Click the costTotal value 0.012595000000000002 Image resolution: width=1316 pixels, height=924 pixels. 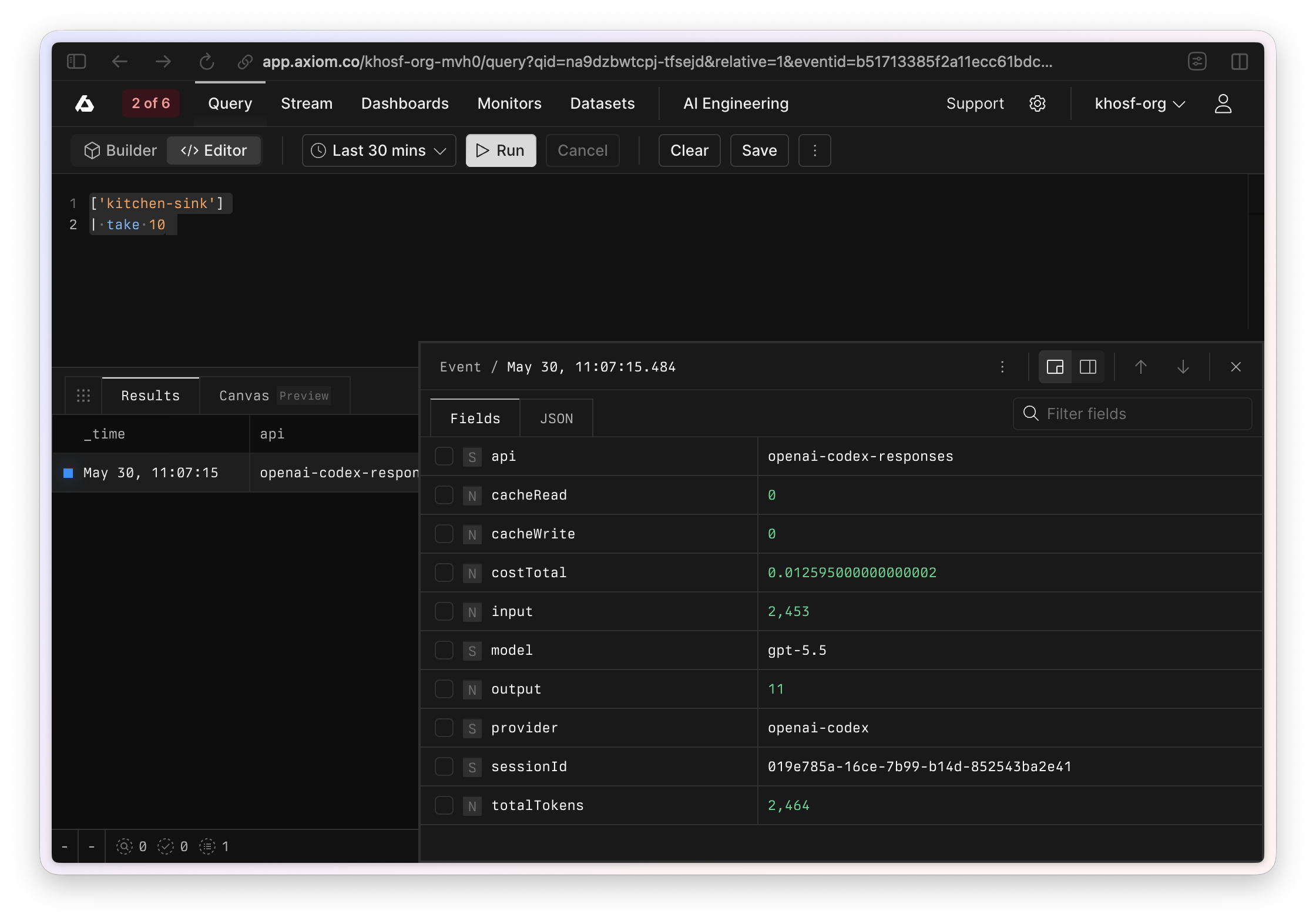pyautogui.click(x=852, y=573)
